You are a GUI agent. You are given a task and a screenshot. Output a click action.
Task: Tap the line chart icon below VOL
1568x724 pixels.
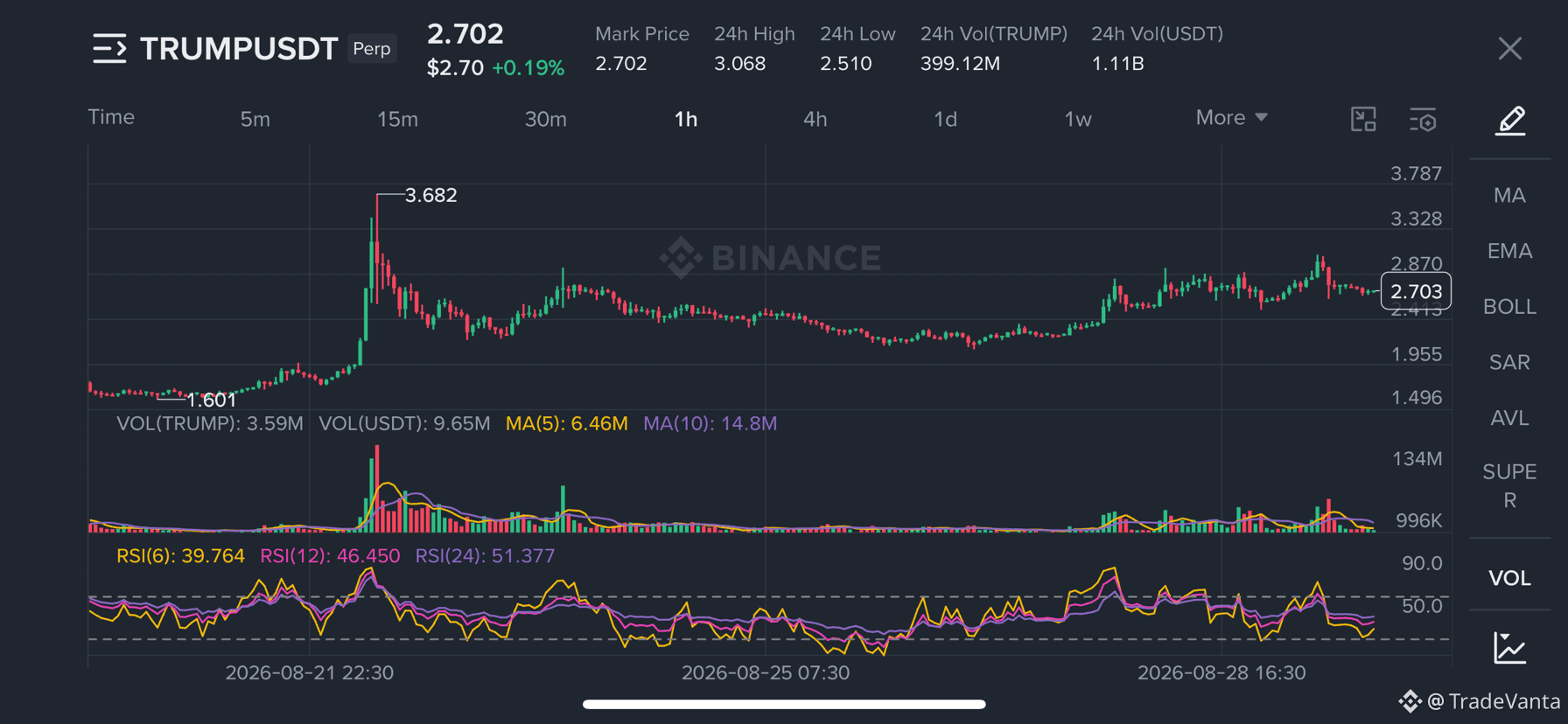coord(1510,648)
